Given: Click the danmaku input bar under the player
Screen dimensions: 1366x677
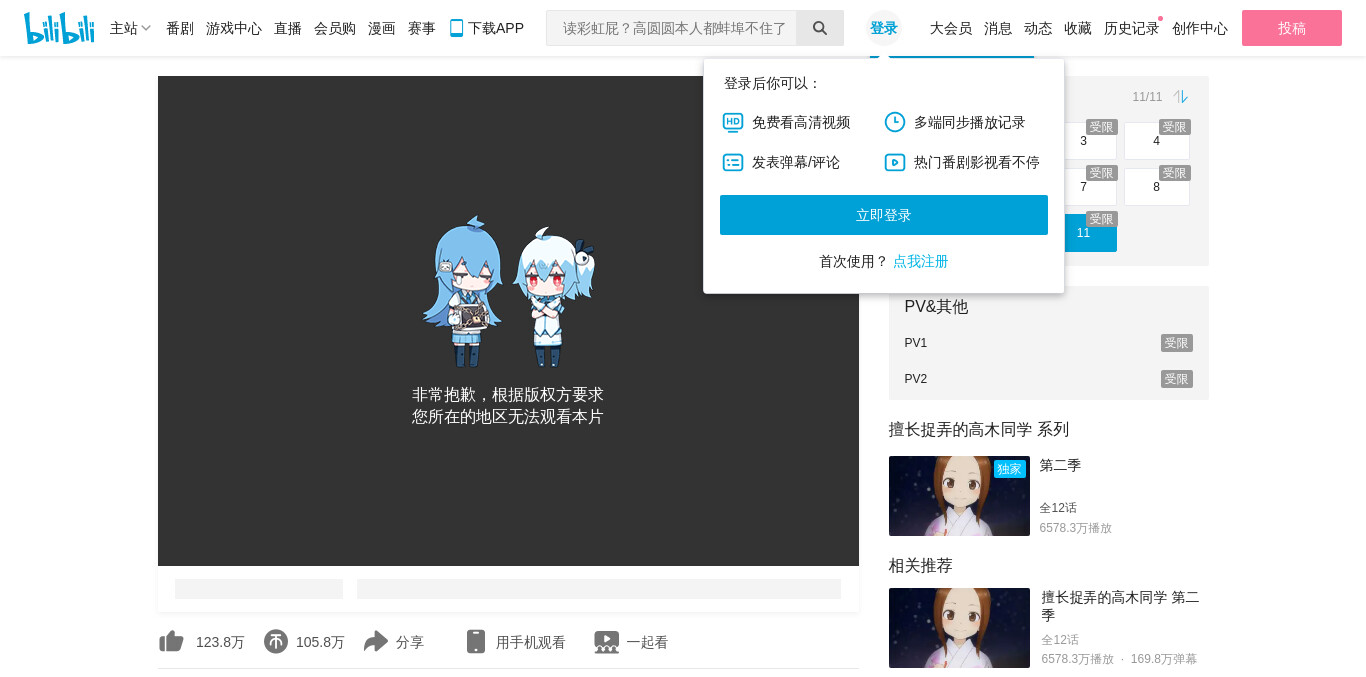Looking at the screenshot, I should pyautogui.click(x=599, y=589).
